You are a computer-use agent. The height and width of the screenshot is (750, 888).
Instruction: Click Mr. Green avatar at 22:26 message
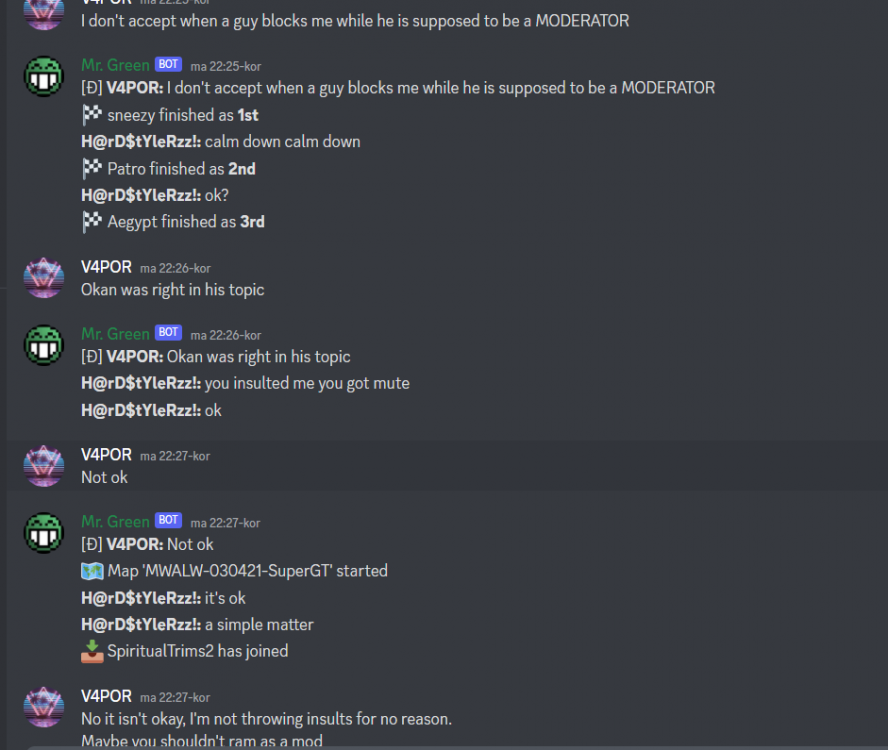(44, 345)
